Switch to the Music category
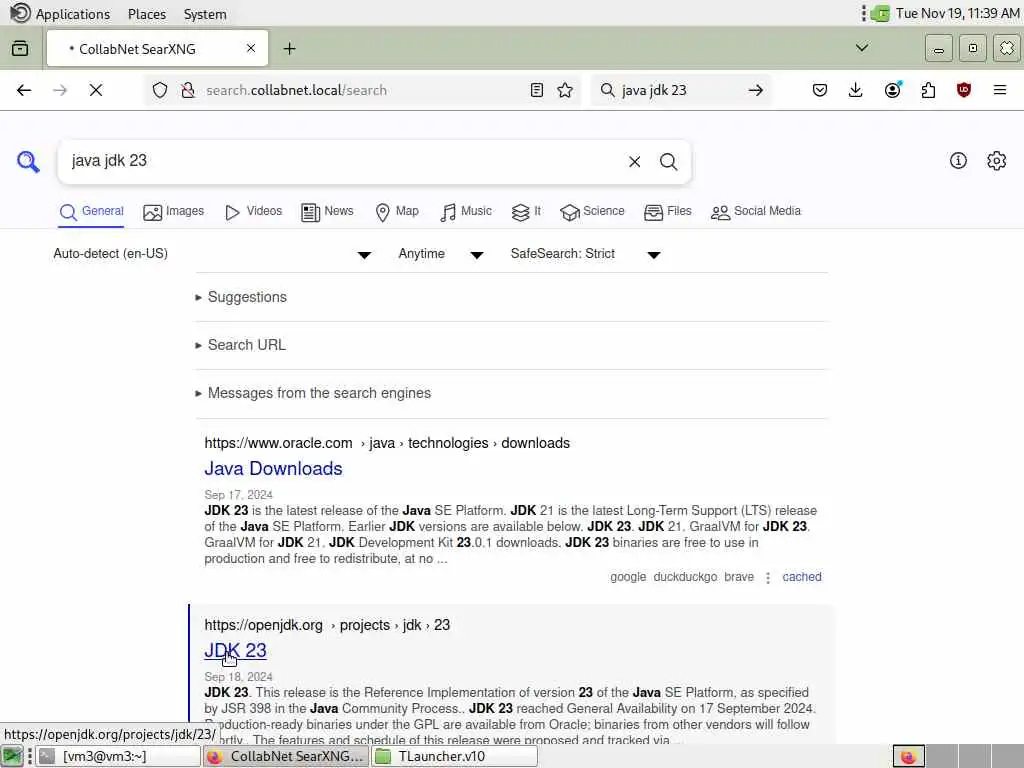 coord(466,212)
